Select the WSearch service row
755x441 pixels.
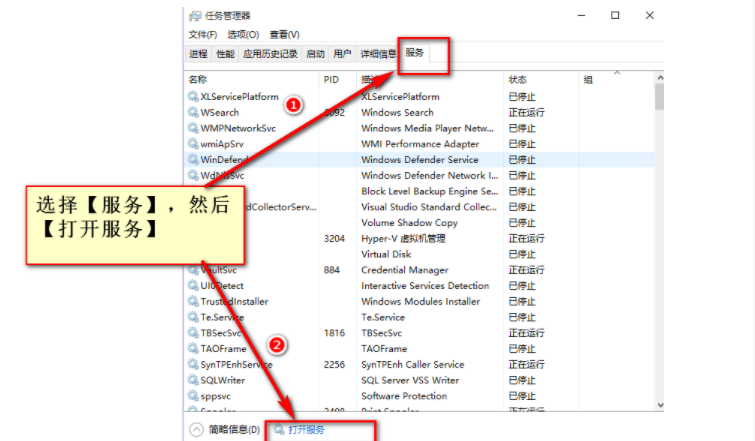point(419,112)
